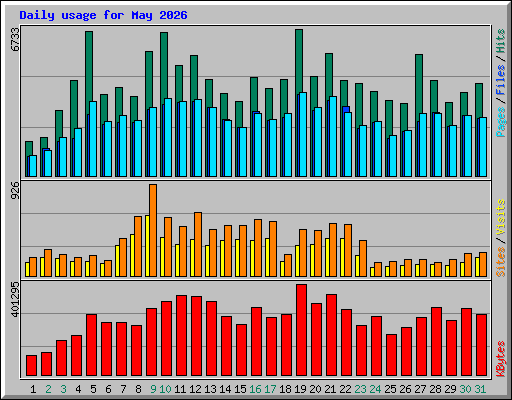Viewport: 512px width, 400px height.
Task: Click the green hits bar for day 27
Action: (x=419, y=84)
